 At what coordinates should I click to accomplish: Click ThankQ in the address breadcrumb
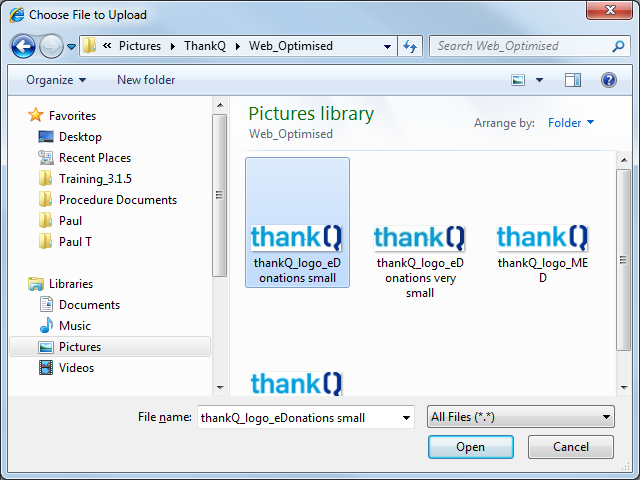(204, 46)
